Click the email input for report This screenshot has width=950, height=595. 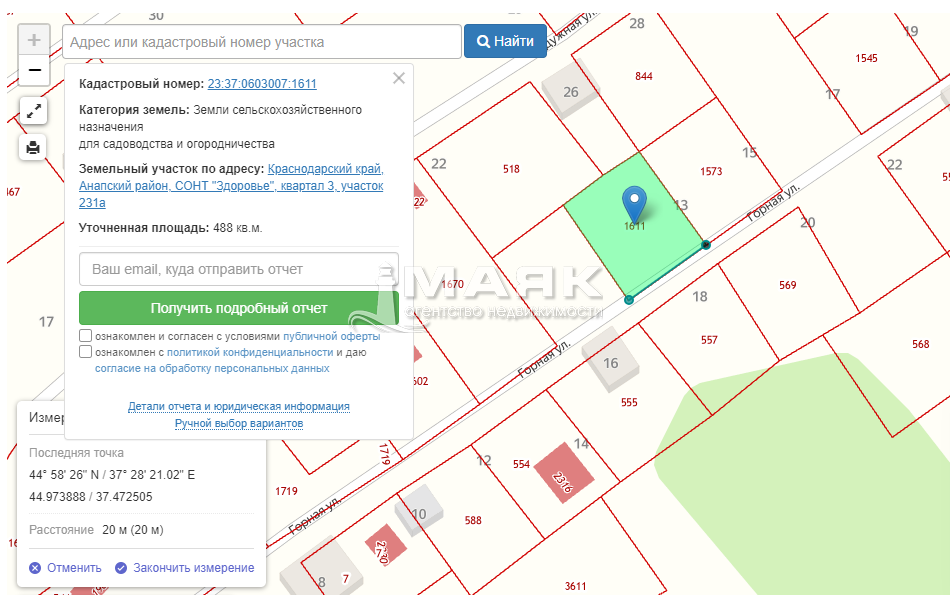(238, 269)
